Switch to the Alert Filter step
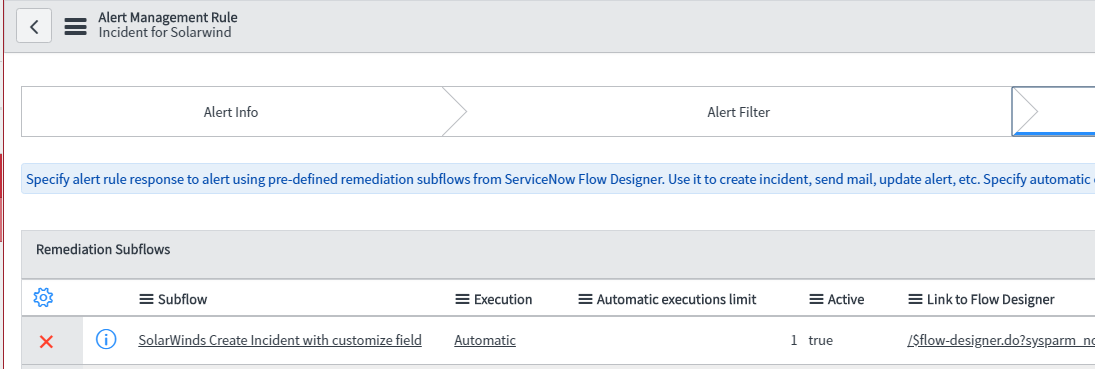Image resolution: width=1095 pixels, height=369 pixels. coord(738,112)
